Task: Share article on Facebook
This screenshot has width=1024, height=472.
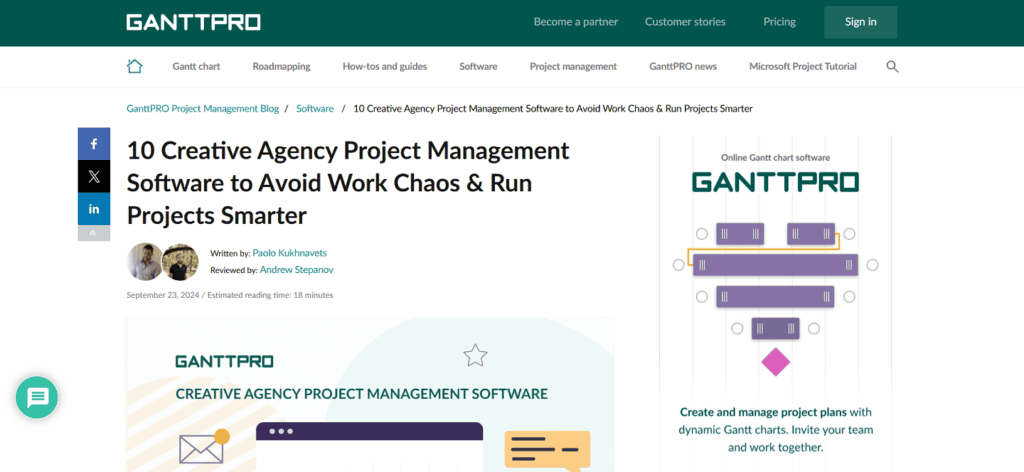Action: (x=94, y=144)
